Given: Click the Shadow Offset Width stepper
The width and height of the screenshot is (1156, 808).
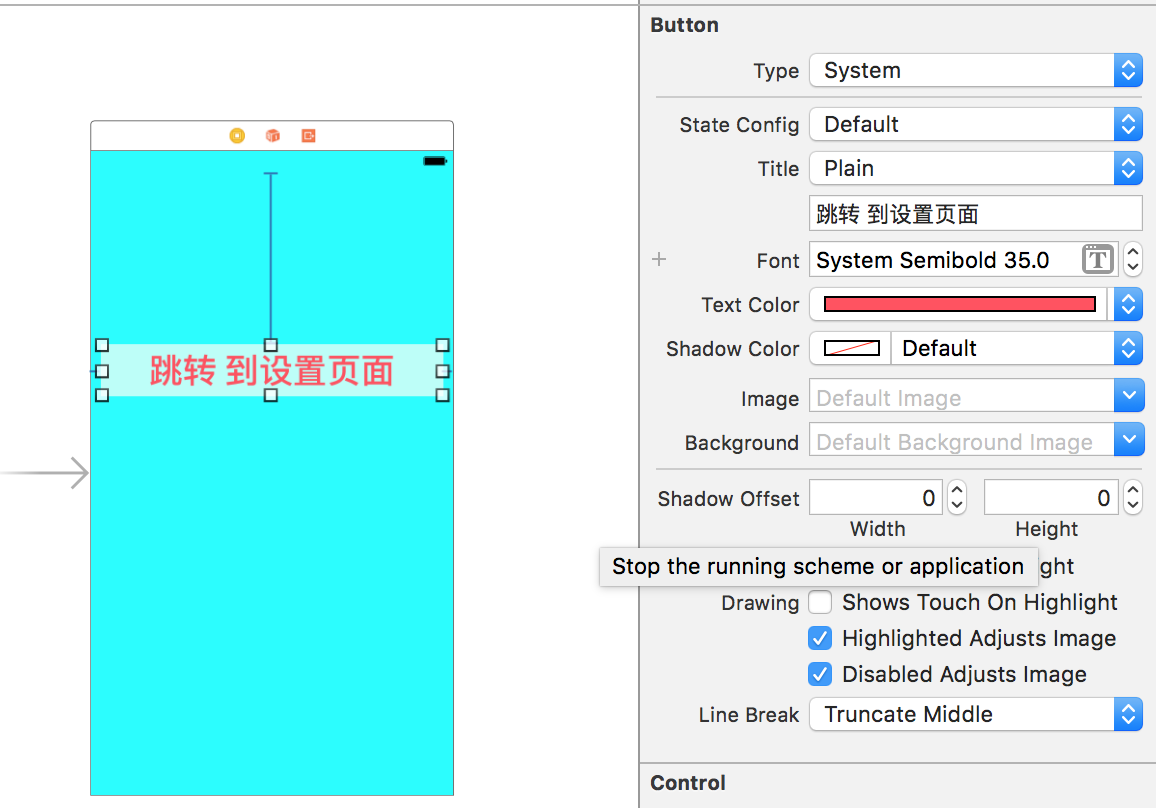Looking at the screenshot, I should point(957,498).
